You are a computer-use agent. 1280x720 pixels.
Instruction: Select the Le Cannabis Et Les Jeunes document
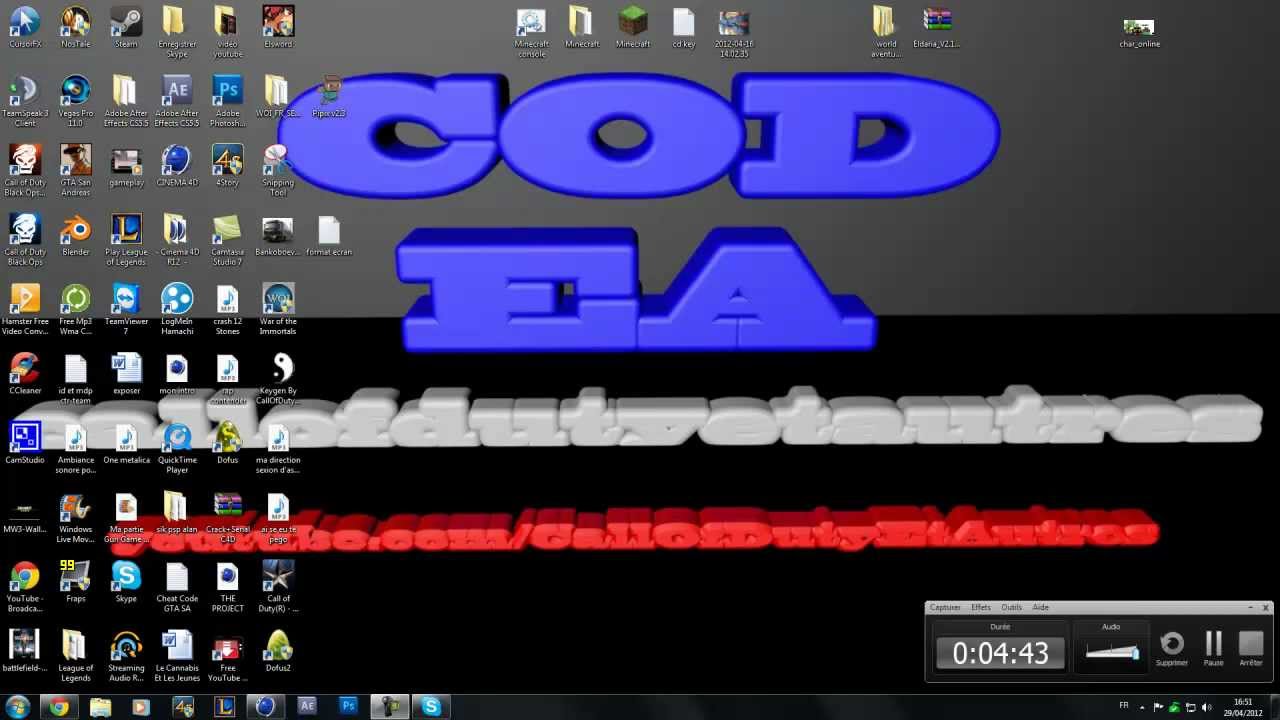[177, 654]
